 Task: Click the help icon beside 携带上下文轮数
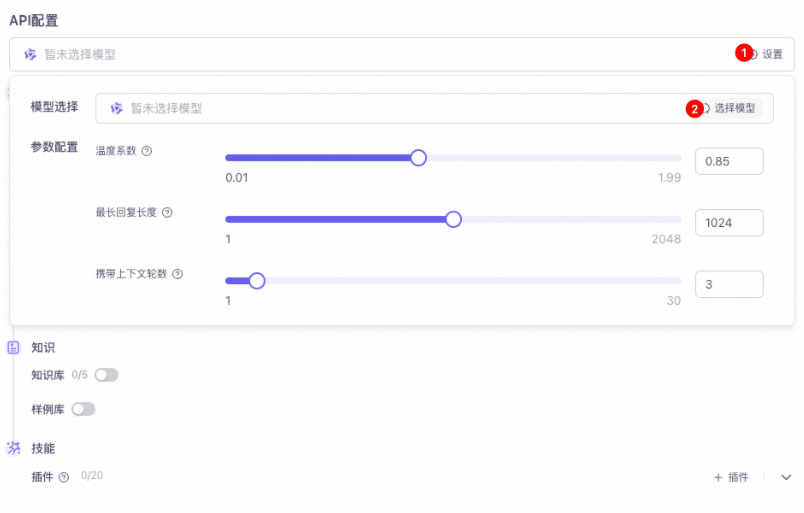pyautogui.click(x=177, y=274)
